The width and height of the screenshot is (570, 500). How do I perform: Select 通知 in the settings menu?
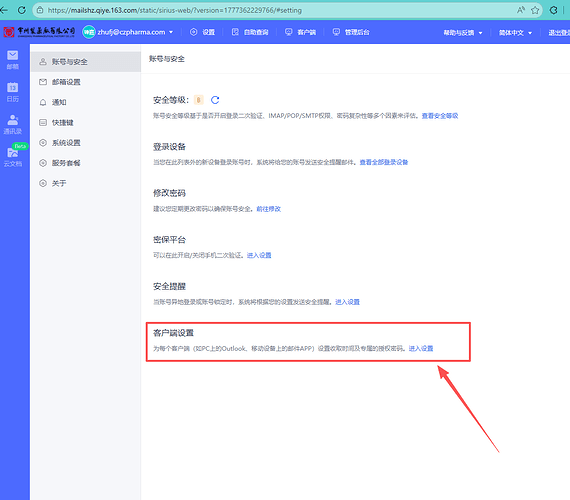[x=86, y=102]
